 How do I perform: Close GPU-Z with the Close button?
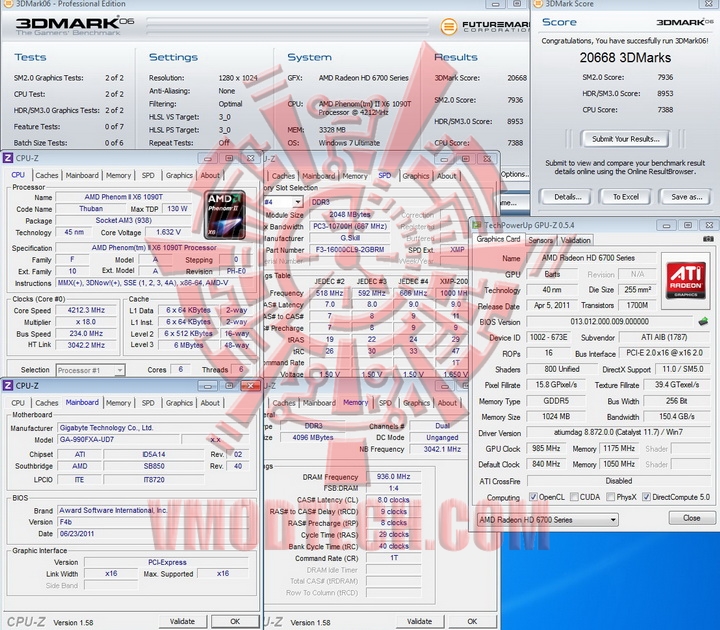pos(692,518)
